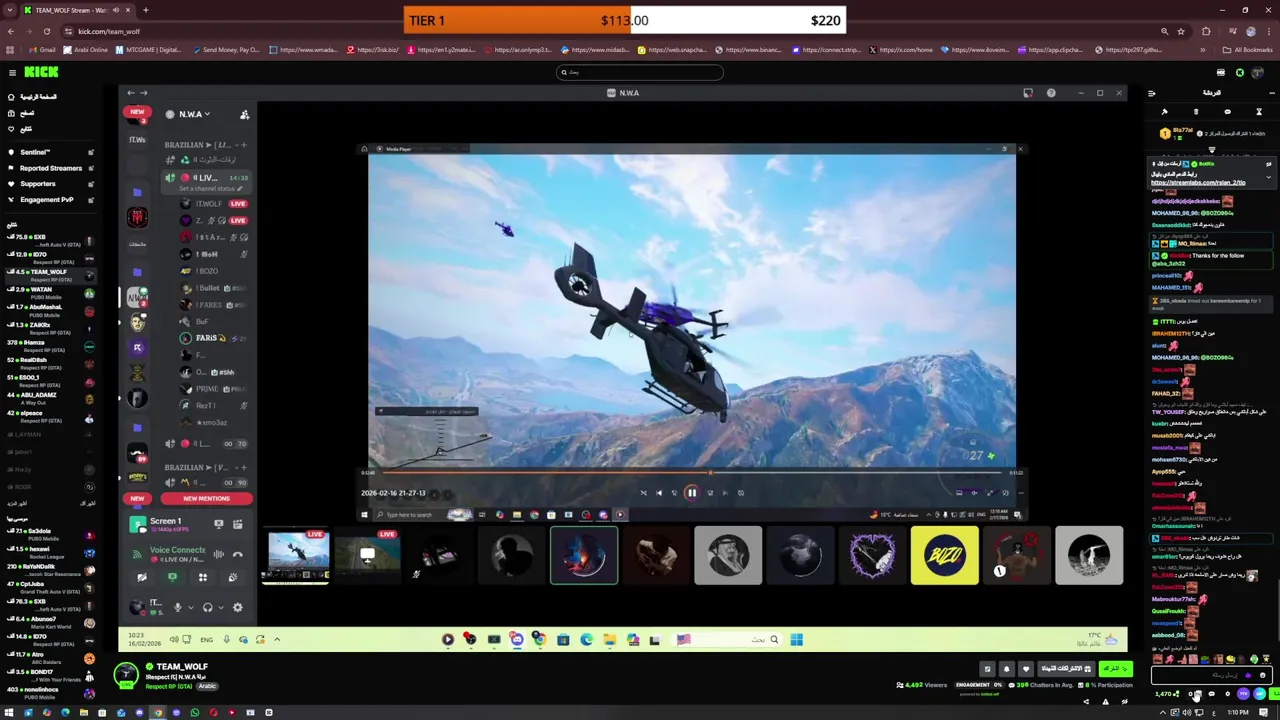
Task: Collapse the Kick chat panel arrow
Action: coord(1152,93)
